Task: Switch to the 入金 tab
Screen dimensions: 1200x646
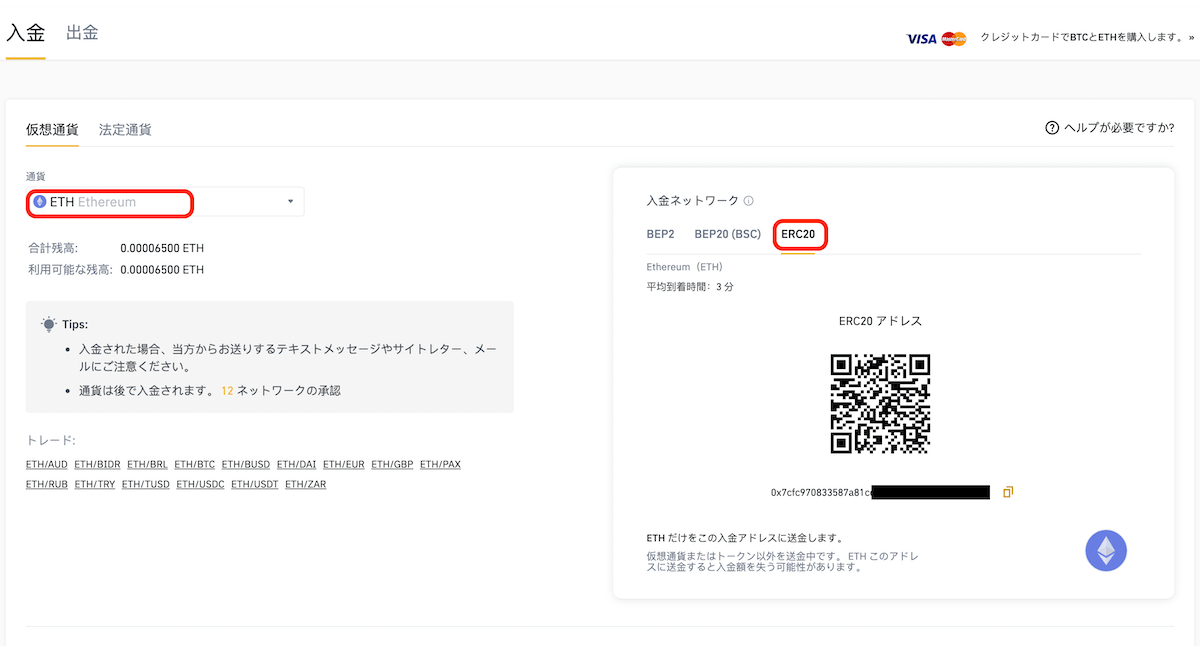Action: (x=25, y=32)
